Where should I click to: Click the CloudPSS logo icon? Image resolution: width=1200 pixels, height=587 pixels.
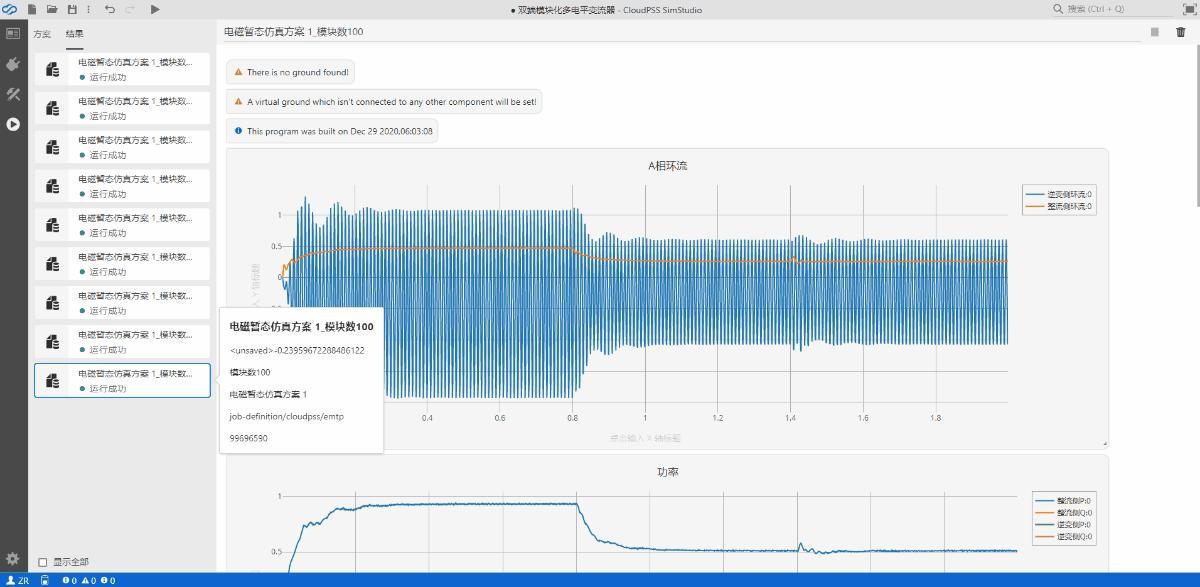tap(10, 9)
